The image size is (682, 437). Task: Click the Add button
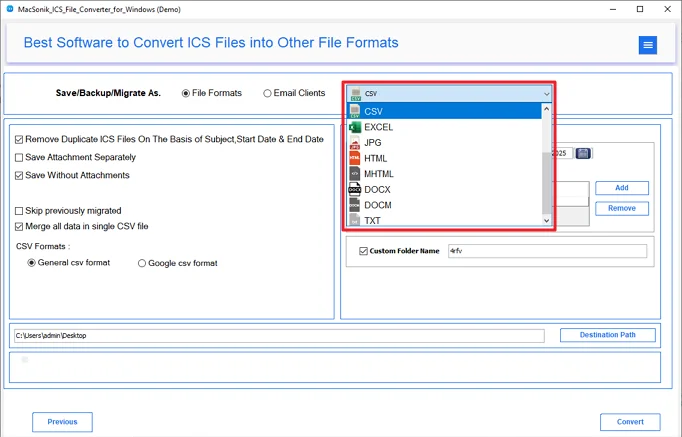(x=622, y=188)
